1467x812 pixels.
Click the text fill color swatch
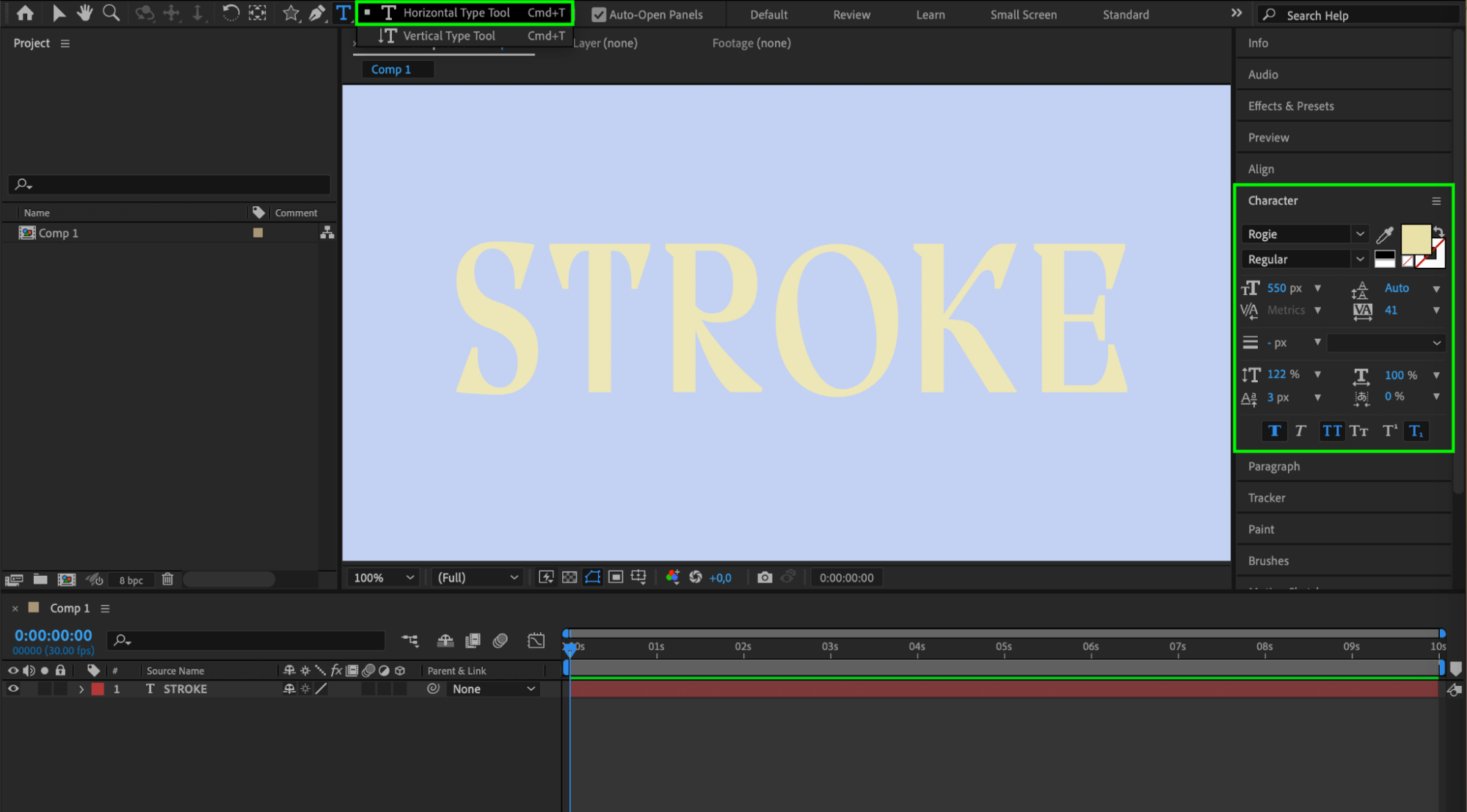pyautogui.click(x=1414, y=238)
